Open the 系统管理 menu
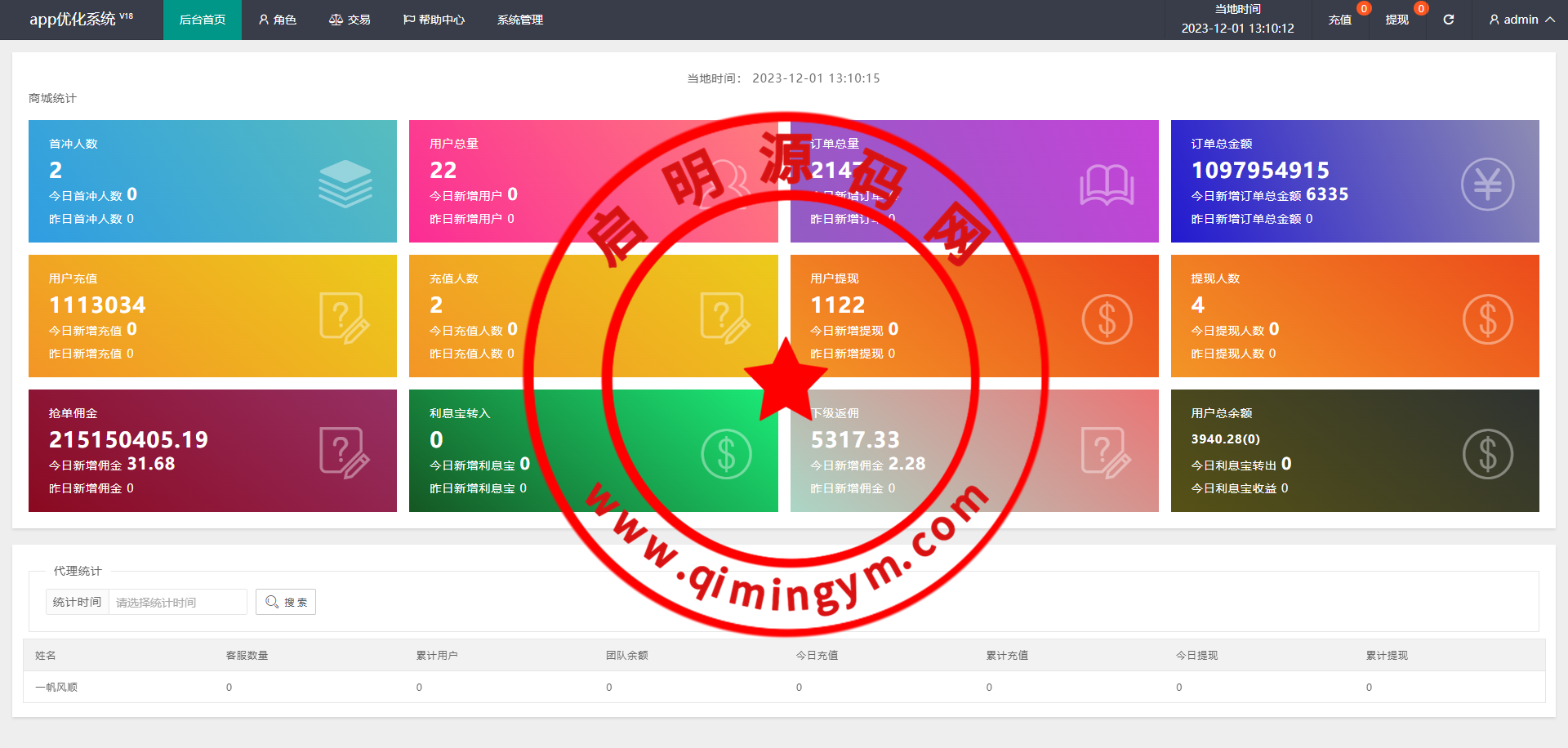Screen dimensions: 1568x748 tap(519, 20)
